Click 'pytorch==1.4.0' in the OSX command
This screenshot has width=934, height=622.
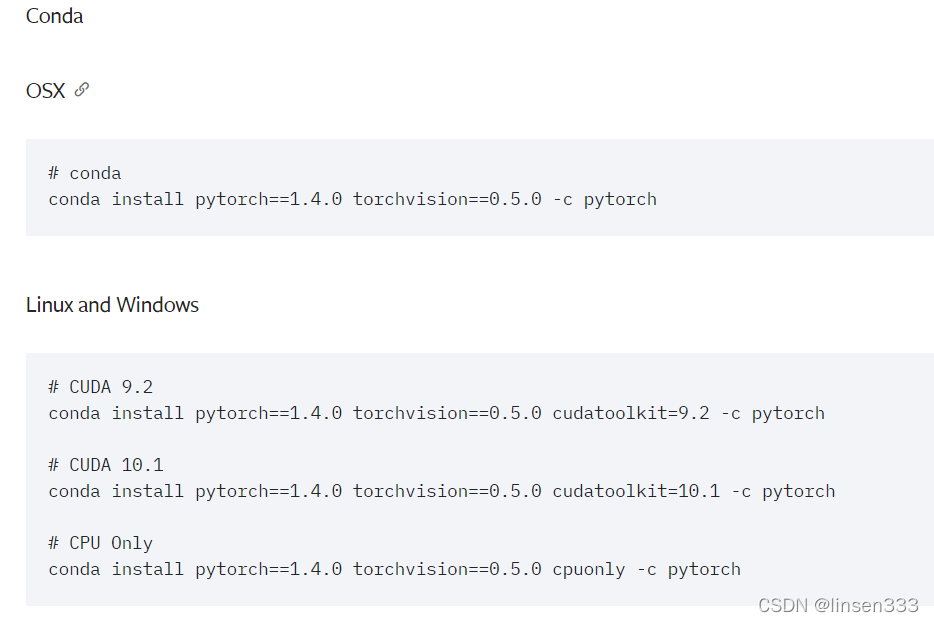tap(269, 199)
